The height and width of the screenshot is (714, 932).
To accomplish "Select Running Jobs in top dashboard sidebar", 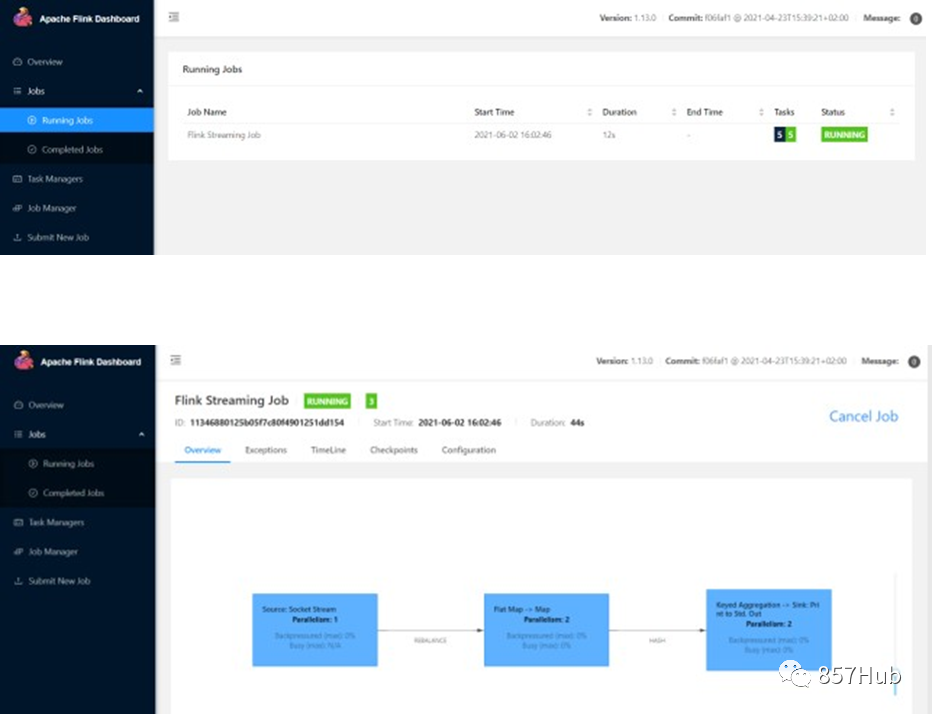I will tap(77, 120).
